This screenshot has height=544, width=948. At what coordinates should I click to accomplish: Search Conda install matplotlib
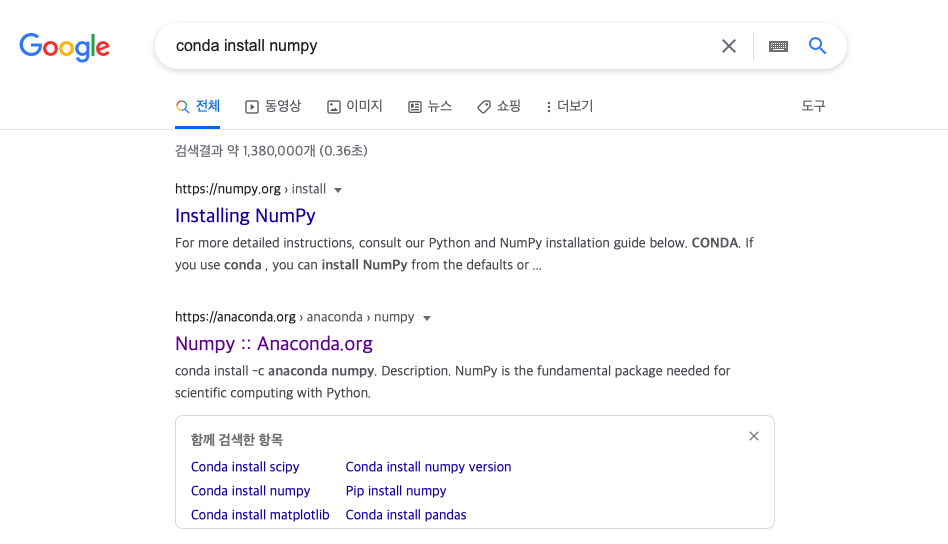260,515
